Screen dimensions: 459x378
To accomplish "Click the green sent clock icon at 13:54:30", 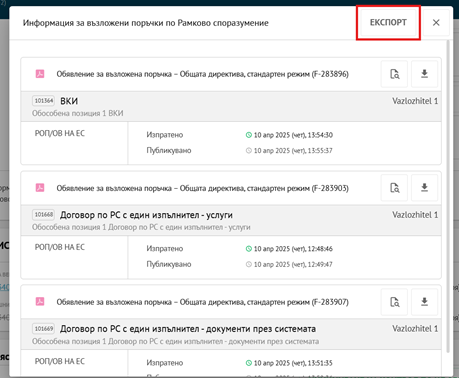I will pyautogui.click(x=249, y=135).
